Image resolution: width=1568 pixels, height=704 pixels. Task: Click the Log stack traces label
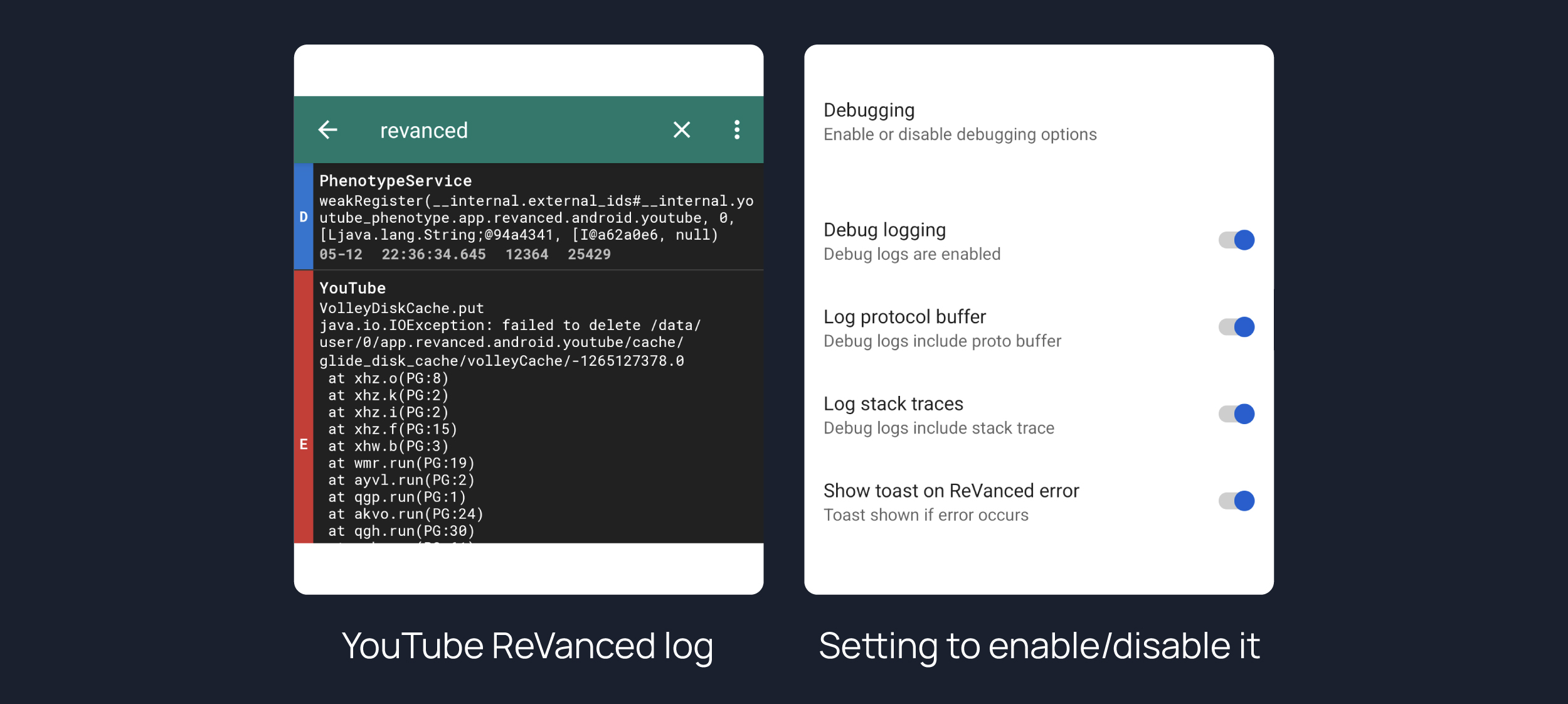(893, 404)
